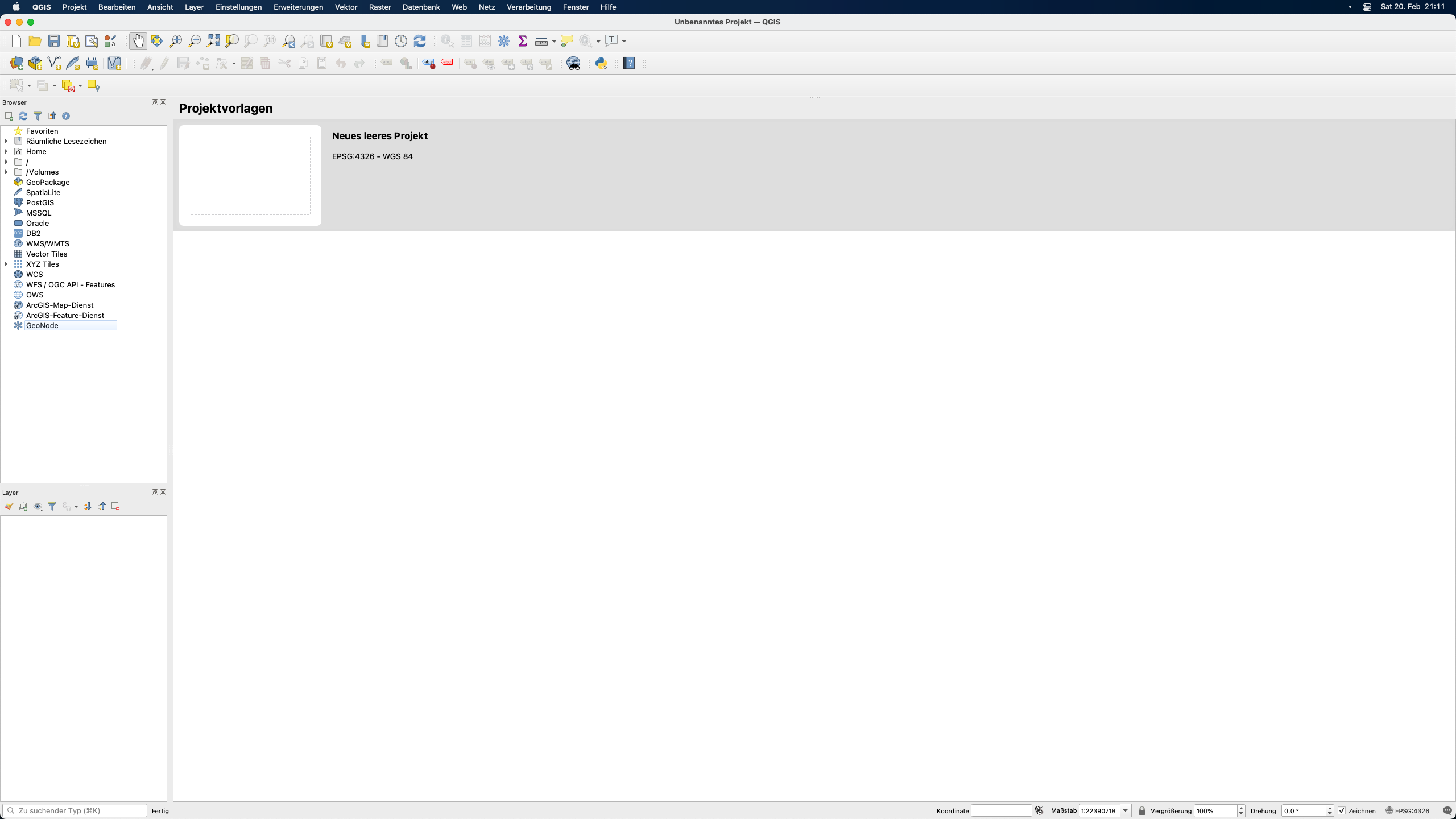This screenshot has height=819, width=1456.
Task: Open the Vektor menu
Action: click(346, 7)
